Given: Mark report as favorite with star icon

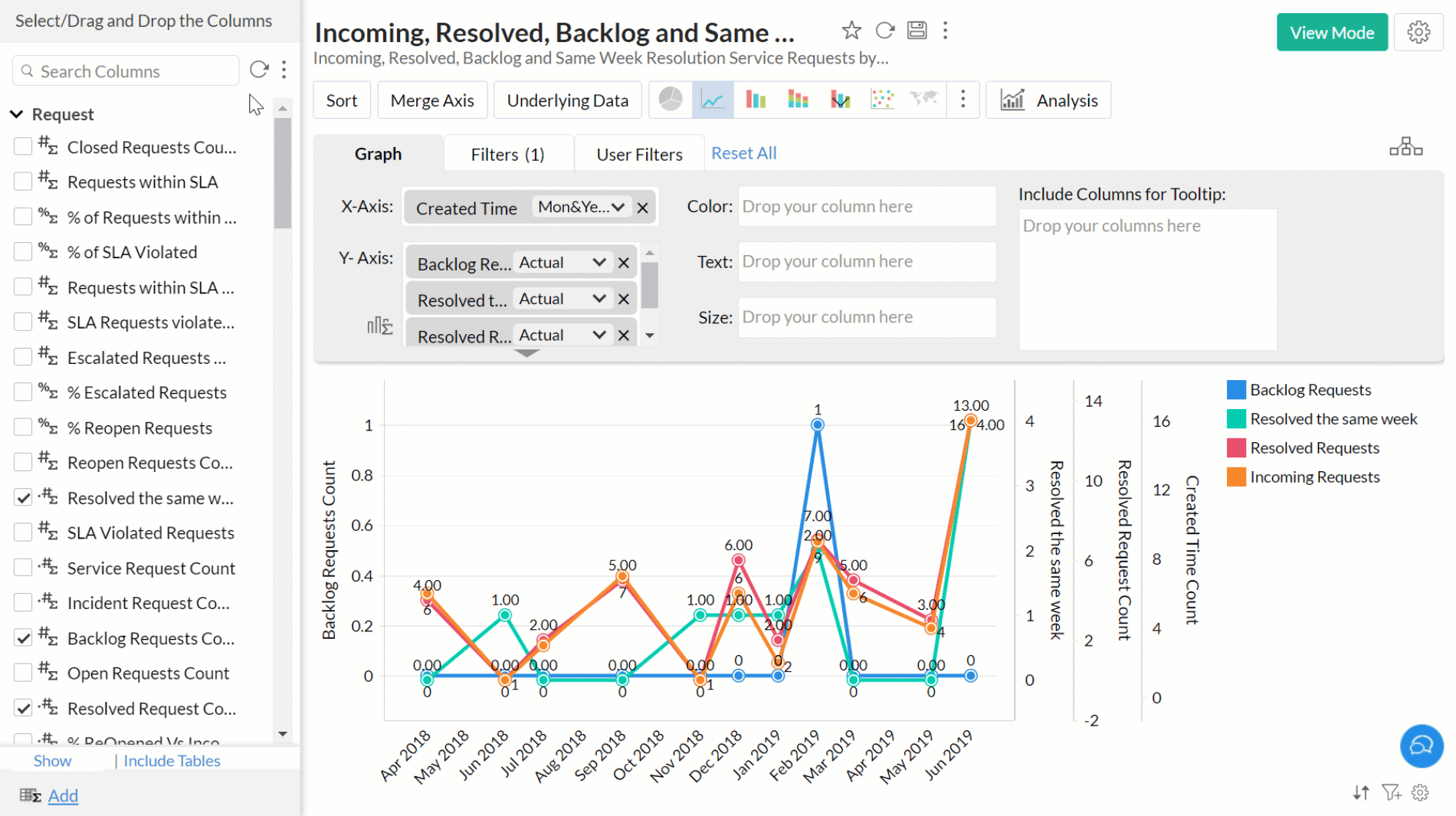Looking at the screenshot, I should pos(851,31).
